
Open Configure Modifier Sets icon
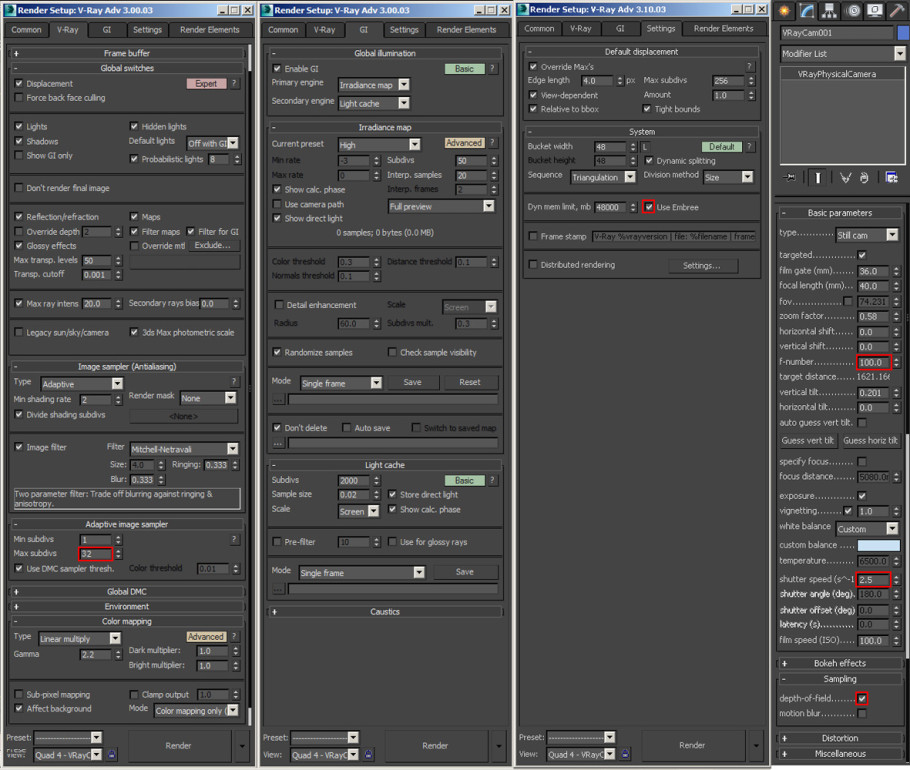pyautogui.click(x=891, y=178)
